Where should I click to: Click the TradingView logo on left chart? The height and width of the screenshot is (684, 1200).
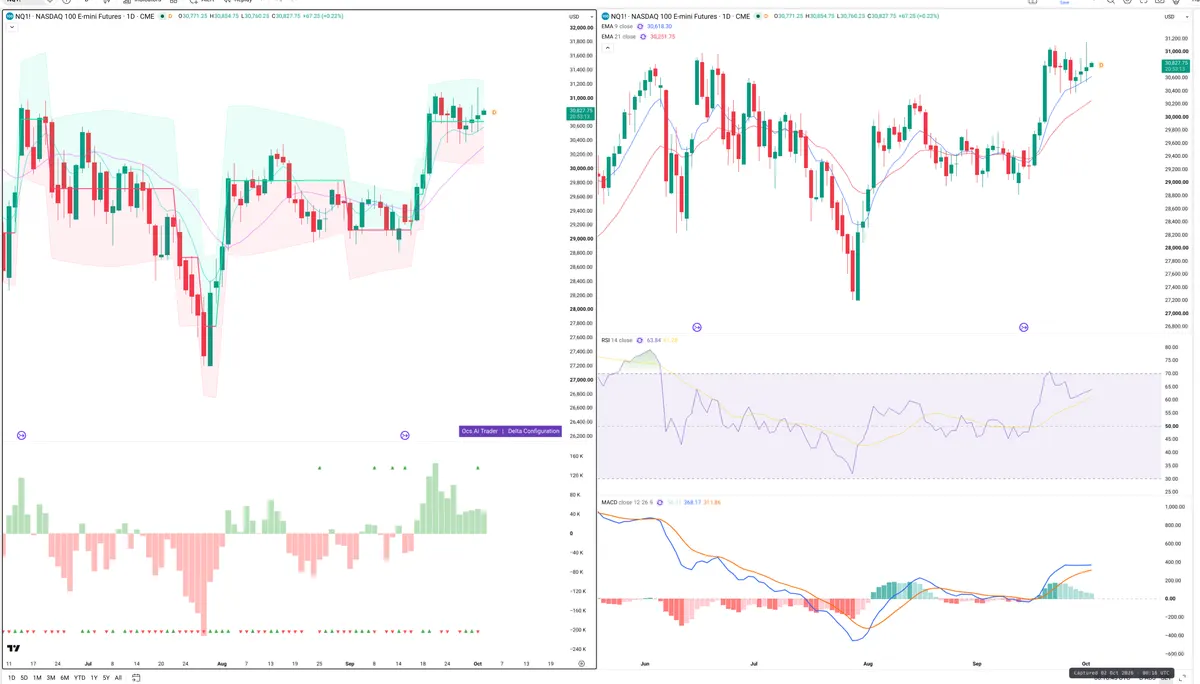coord(12,649)
